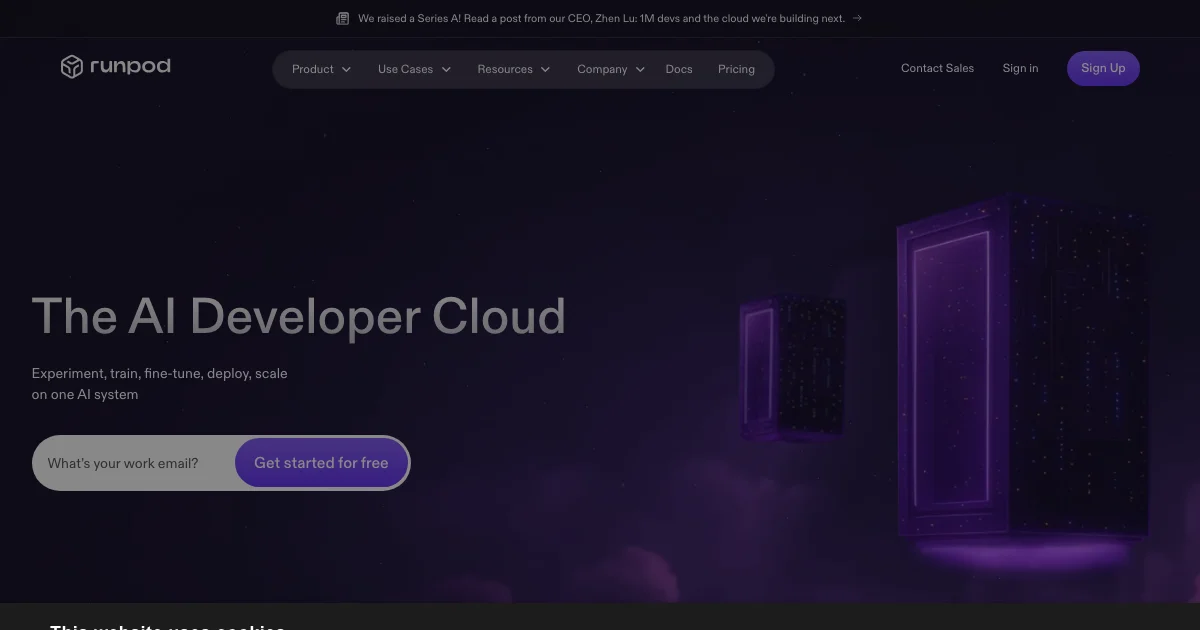1200x630 pixels.
Task: Expand the Product dropdown chevron
Action: coord(346,70)
